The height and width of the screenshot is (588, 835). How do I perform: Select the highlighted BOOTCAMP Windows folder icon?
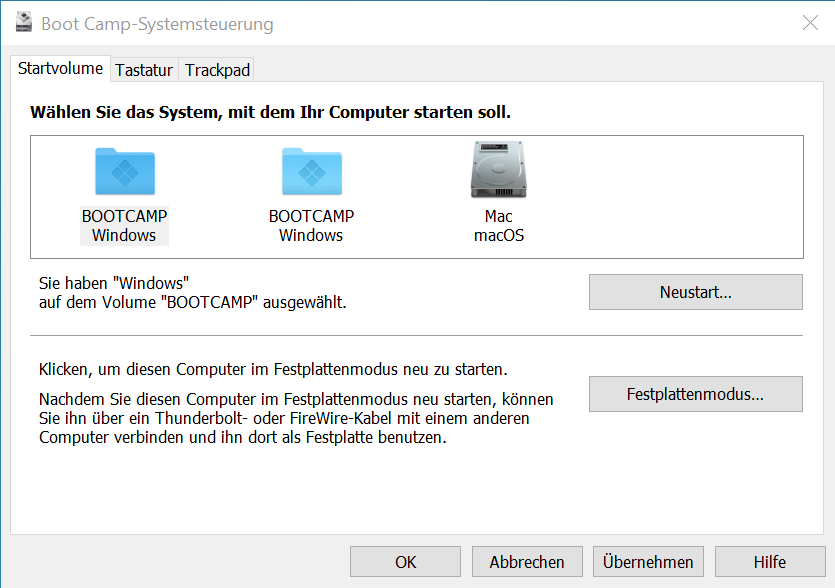pos(124,171)
